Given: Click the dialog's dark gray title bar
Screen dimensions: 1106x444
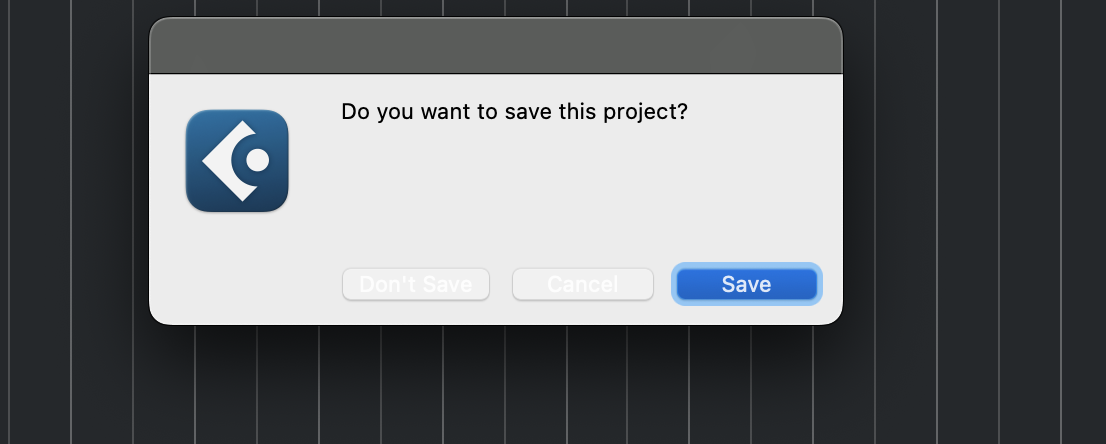Looking at the screenshot, I should point(495,46).
